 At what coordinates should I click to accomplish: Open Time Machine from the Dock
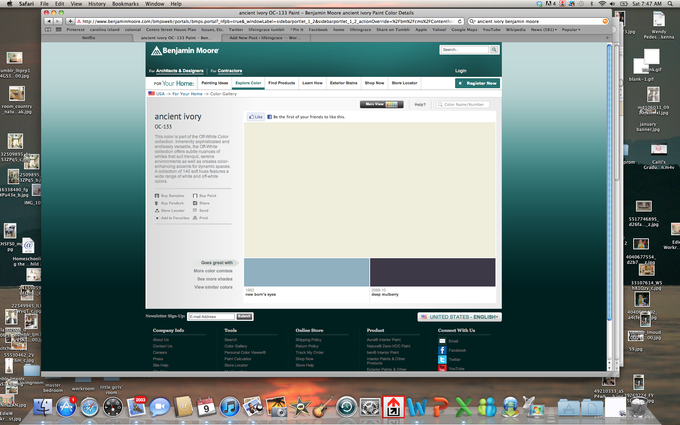pos(347,408)
